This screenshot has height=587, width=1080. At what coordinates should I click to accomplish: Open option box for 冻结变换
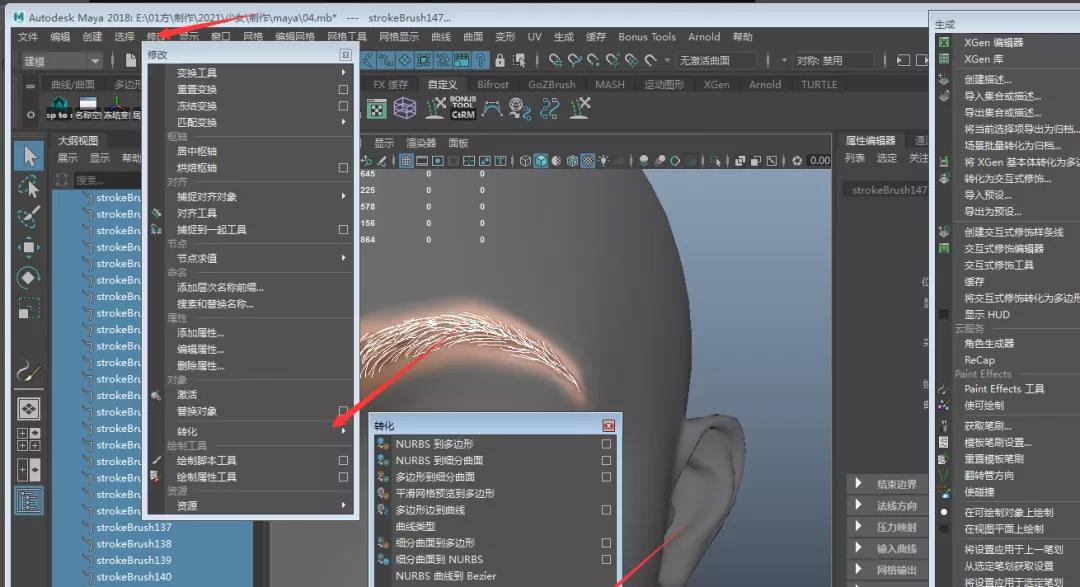pos(343,106)
